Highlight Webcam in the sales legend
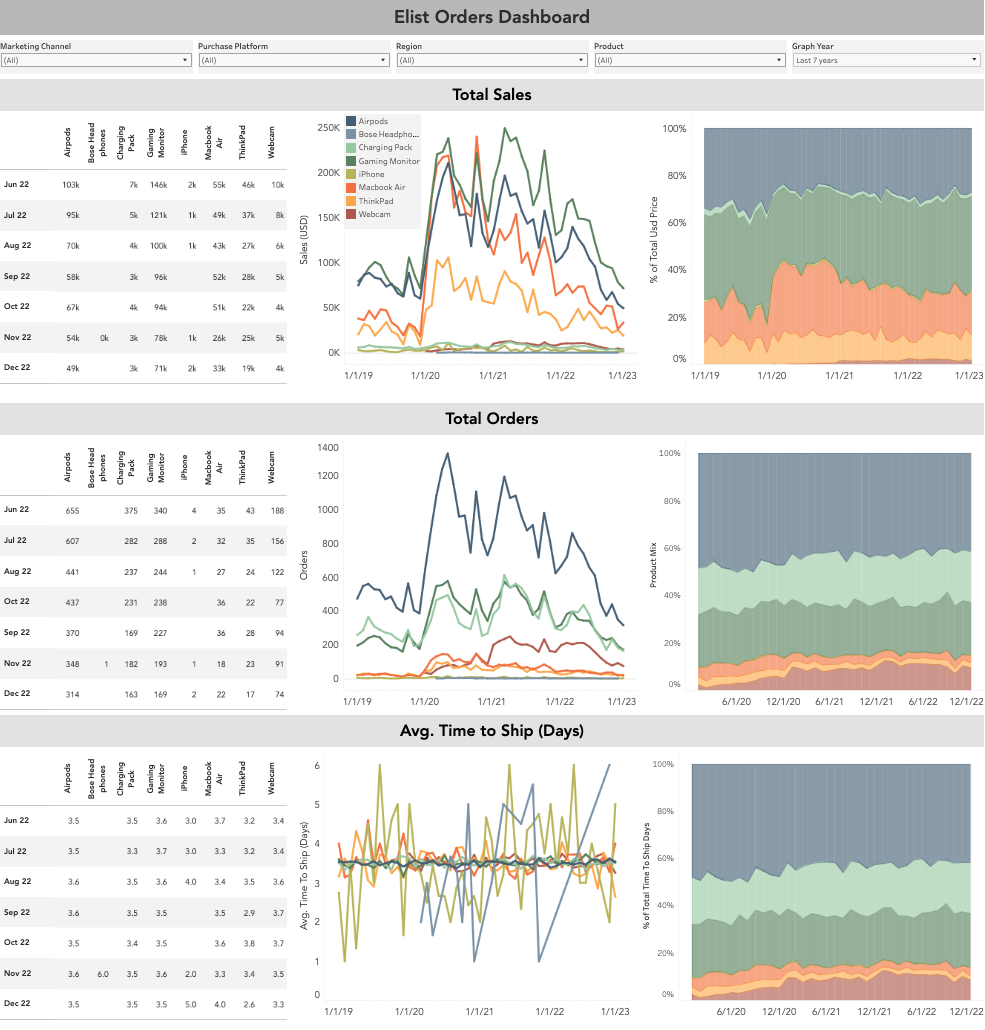Viewport: 985px width, 1030px height. [x=375, y=214]
